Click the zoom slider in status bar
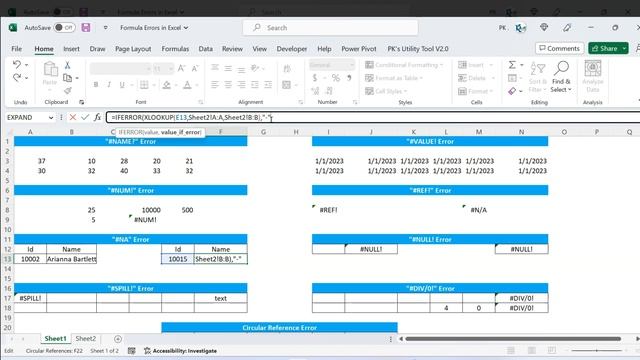This screenshot has width=640, height=360. (596, 351)
